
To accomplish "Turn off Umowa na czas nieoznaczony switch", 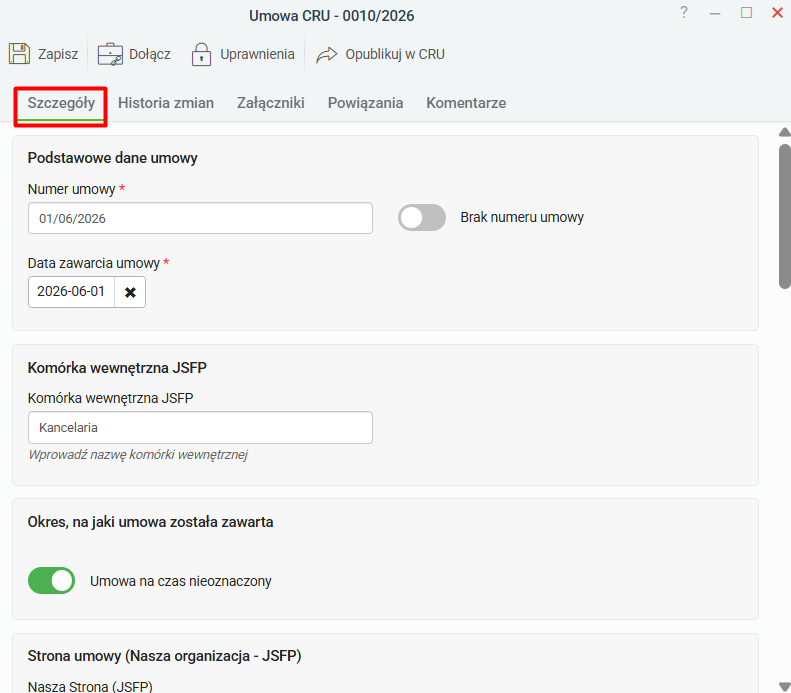I will pos(51,581).
